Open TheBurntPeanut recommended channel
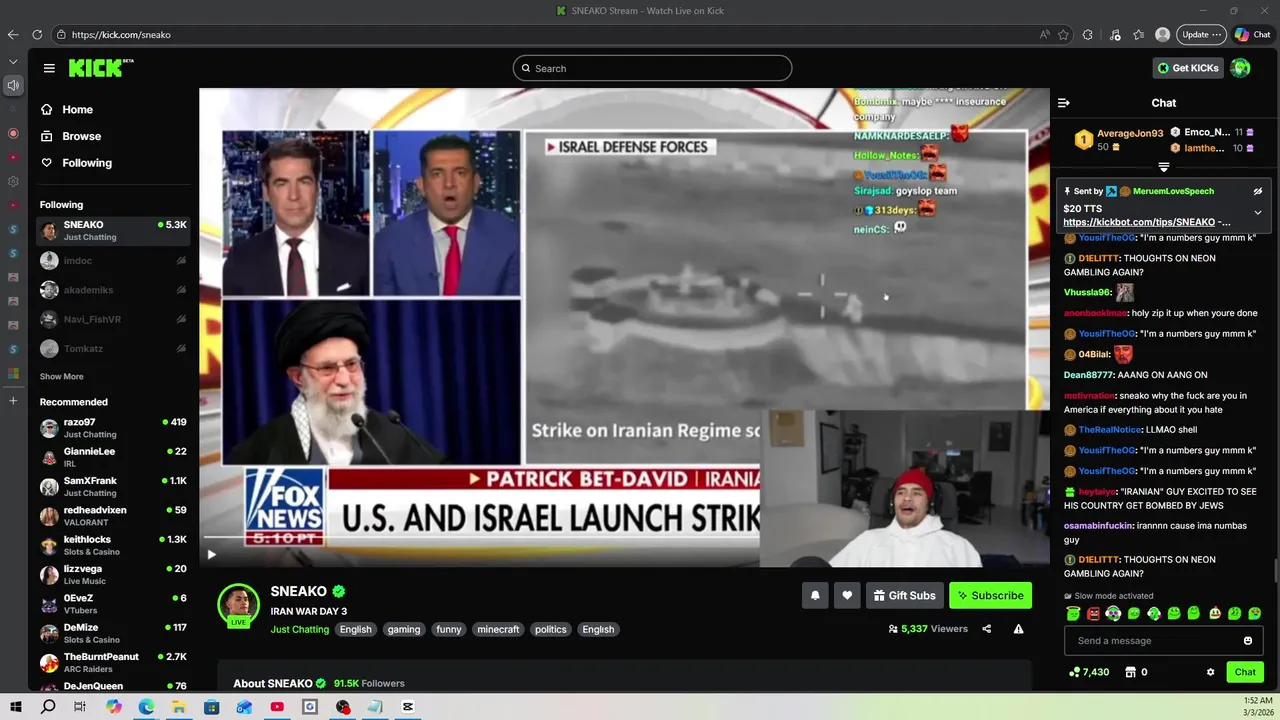The image size is (1280, 720). [113, 662]
